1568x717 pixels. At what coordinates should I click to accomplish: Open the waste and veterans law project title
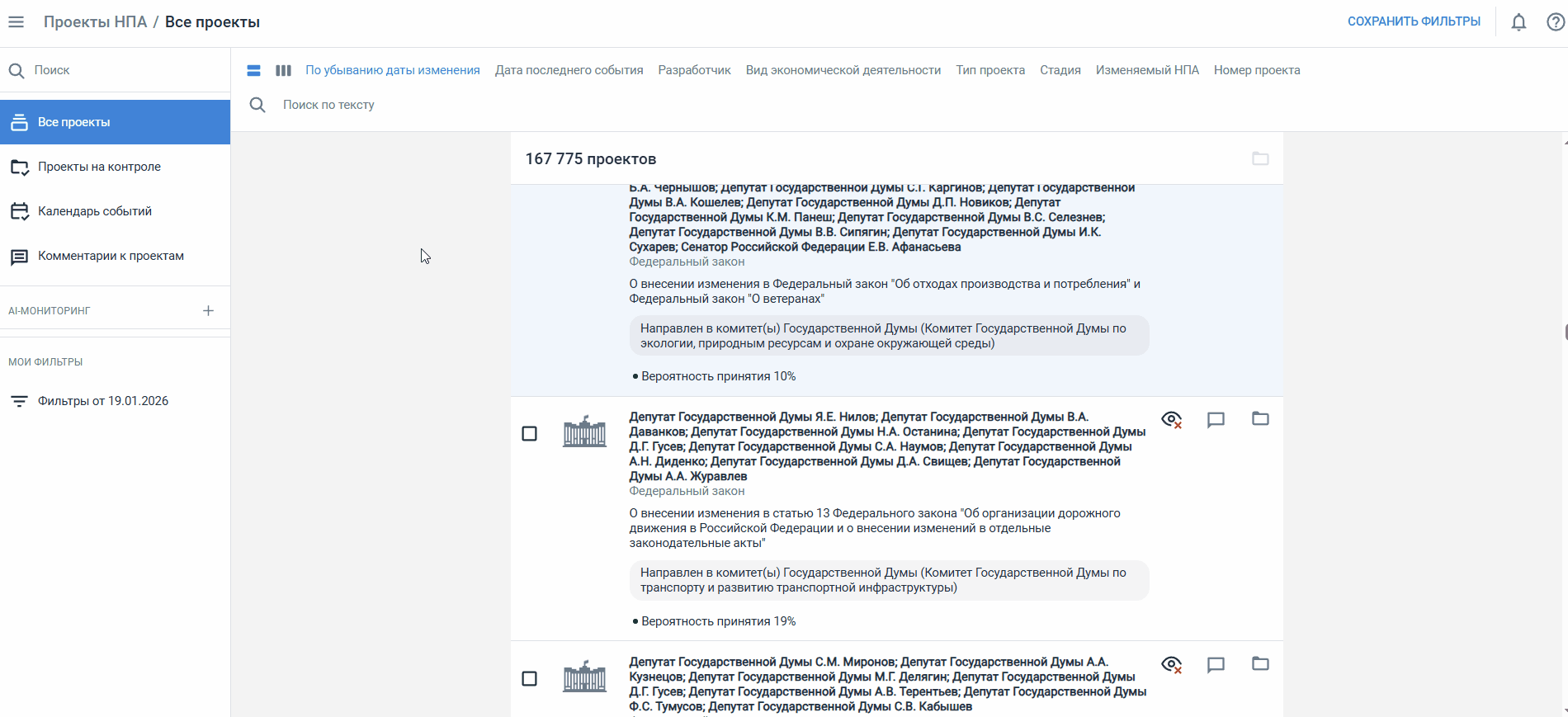[x=885, y=291]
